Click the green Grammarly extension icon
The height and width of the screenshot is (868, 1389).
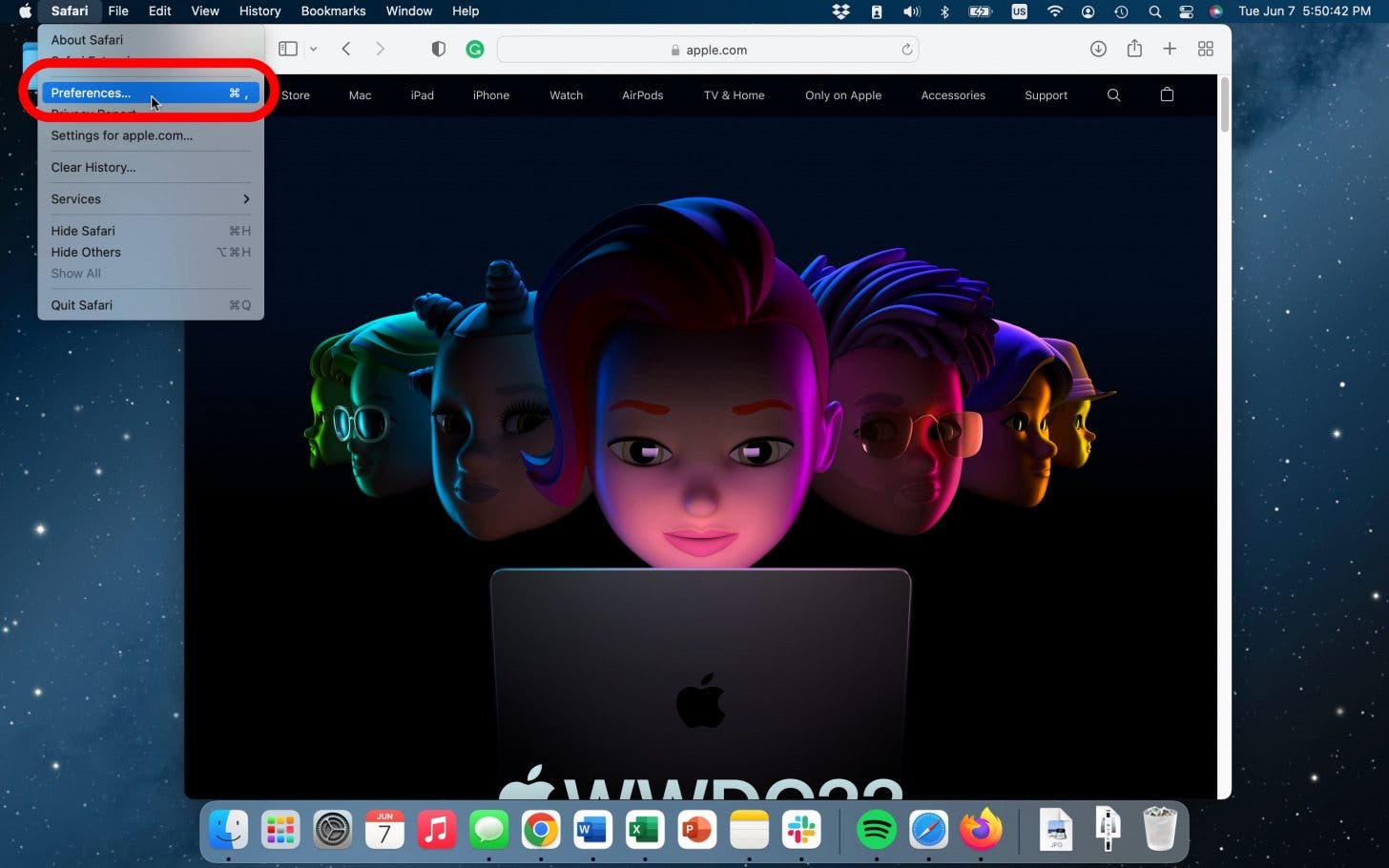pos(474,49)
